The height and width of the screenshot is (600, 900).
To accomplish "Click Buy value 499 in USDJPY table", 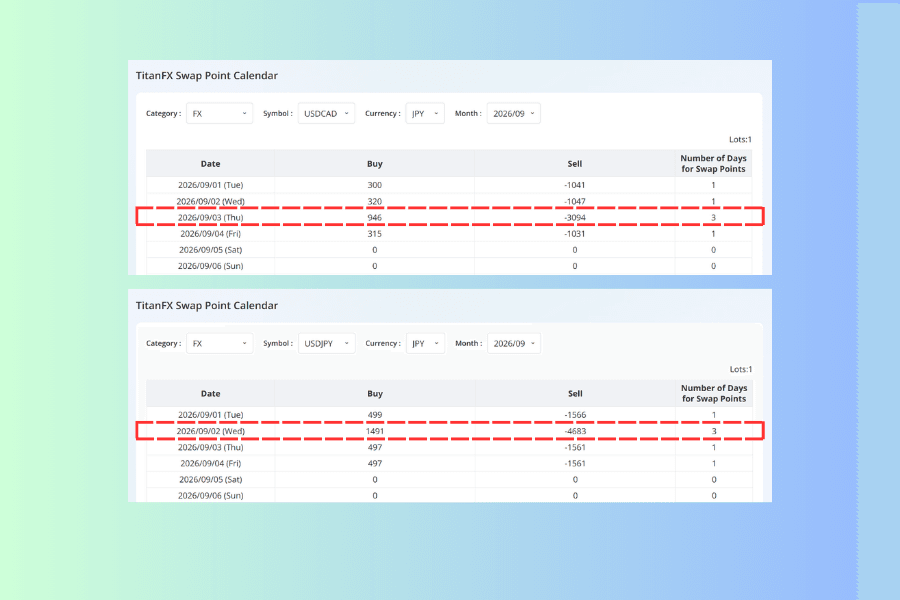I will coord(375,415).
